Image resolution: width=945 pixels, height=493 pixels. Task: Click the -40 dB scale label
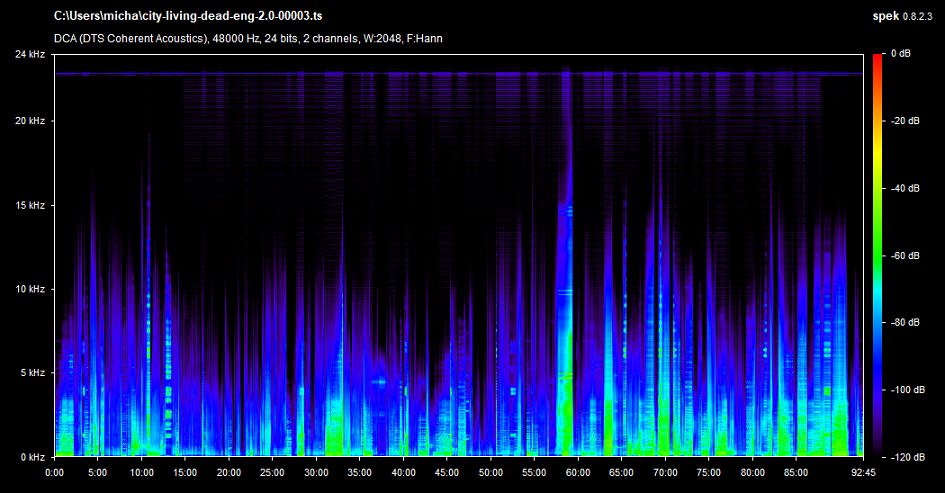point(906,188)
